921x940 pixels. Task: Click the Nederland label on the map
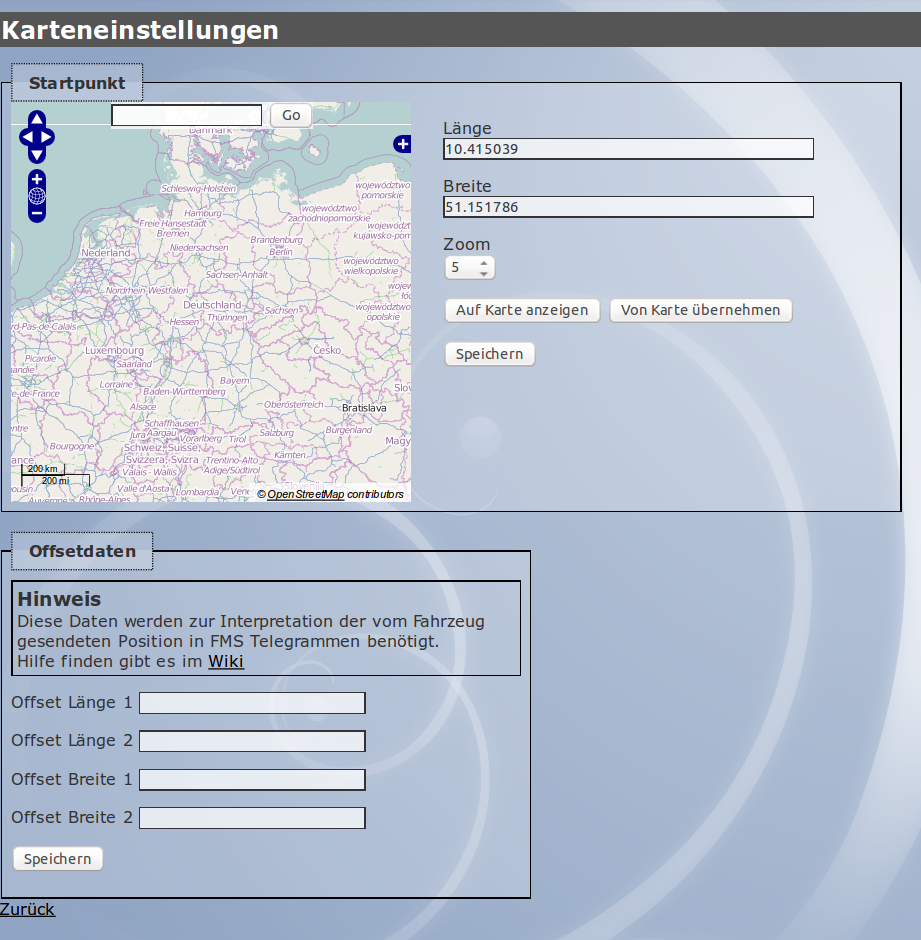(x=106, y=253)
